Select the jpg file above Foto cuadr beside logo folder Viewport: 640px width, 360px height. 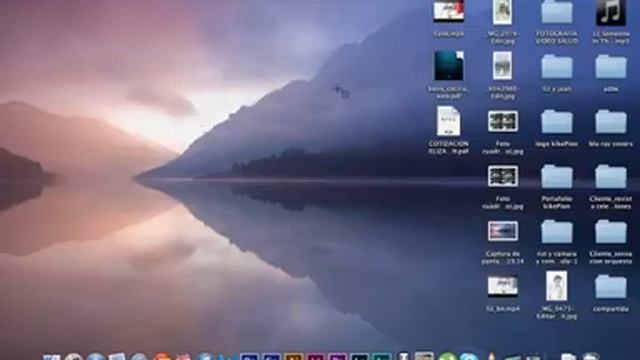click(x=502, y=65)
